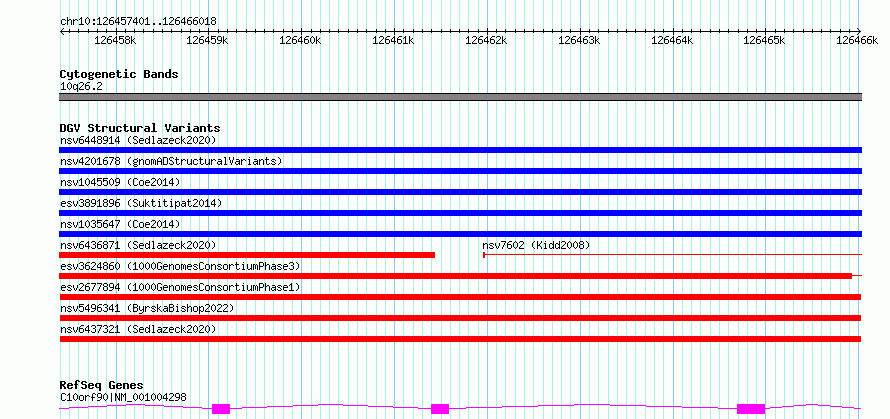Open variant label nsv5496341 (ByrskaBishop2022)

click(147, 308)
